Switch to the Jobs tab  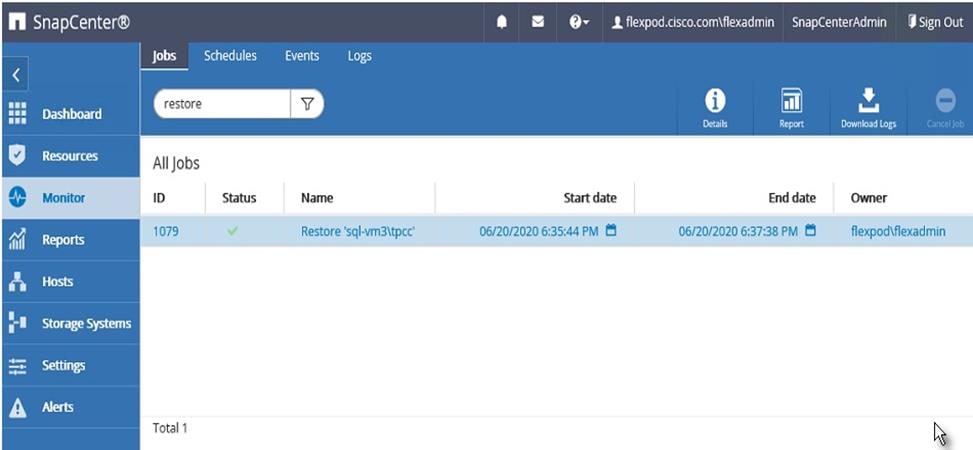pyautogui.click(x=164, y=56)
